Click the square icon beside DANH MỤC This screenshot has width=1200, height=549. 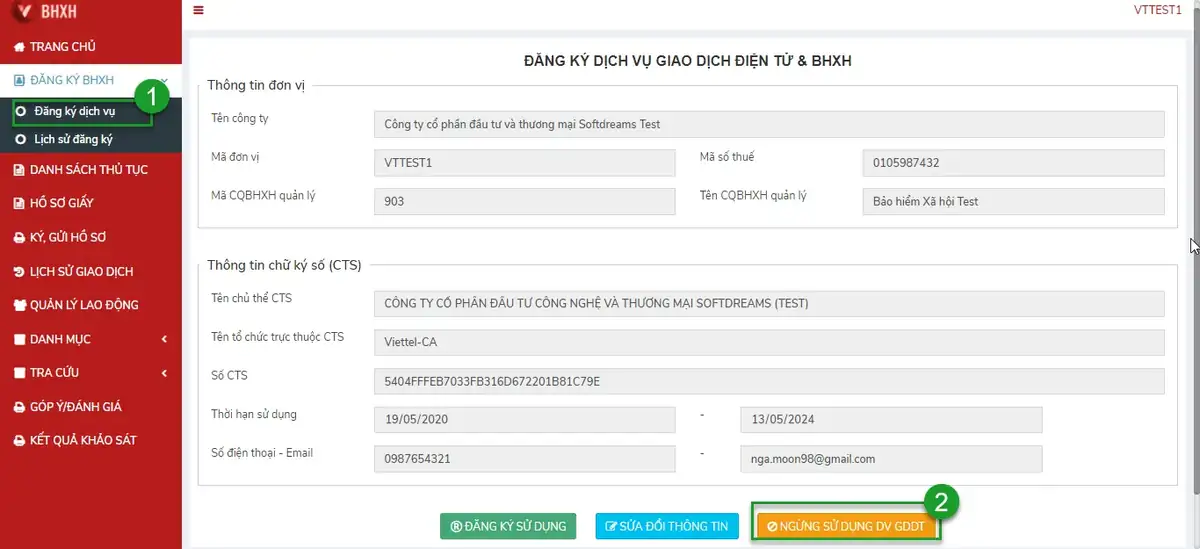[19, 339]
